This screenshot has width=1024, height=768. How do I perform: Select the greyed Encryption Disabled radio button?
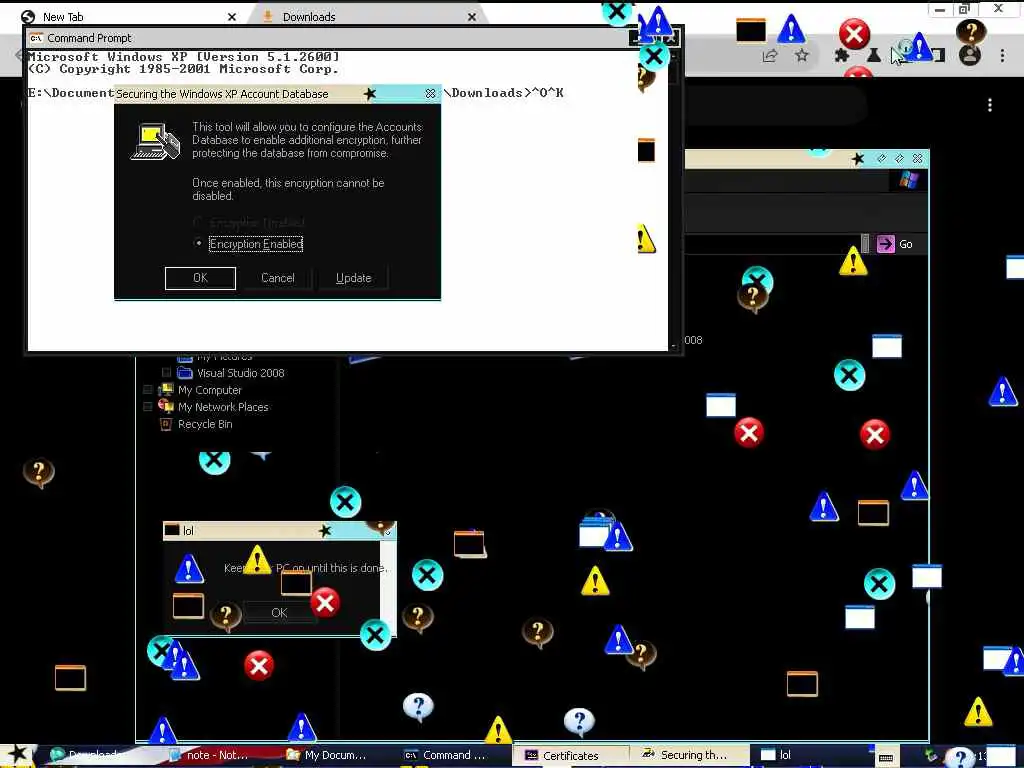tap(199, 223)
